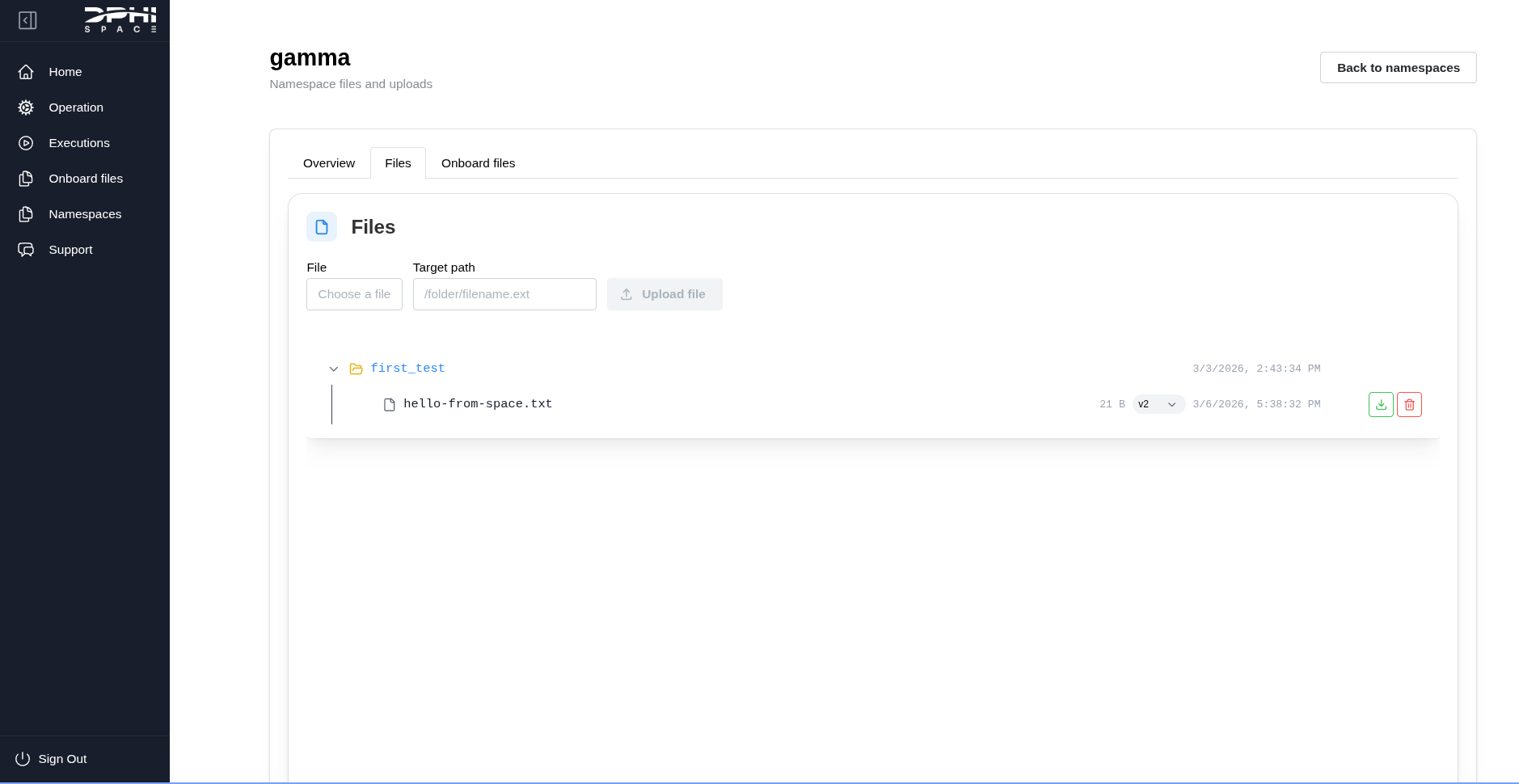Click the Support chat bubble icon
This screenshot has height=784, width=1519.
[26, 250]
